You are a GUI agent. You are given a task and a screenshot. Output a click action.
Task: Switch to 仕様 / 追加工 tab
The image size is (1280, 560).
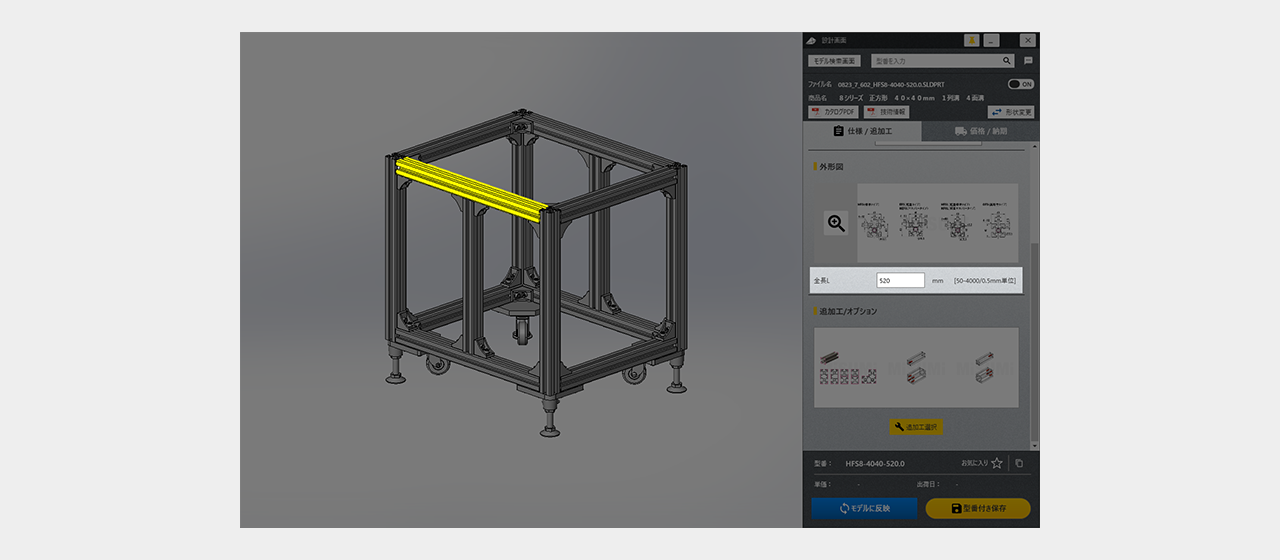862,131
